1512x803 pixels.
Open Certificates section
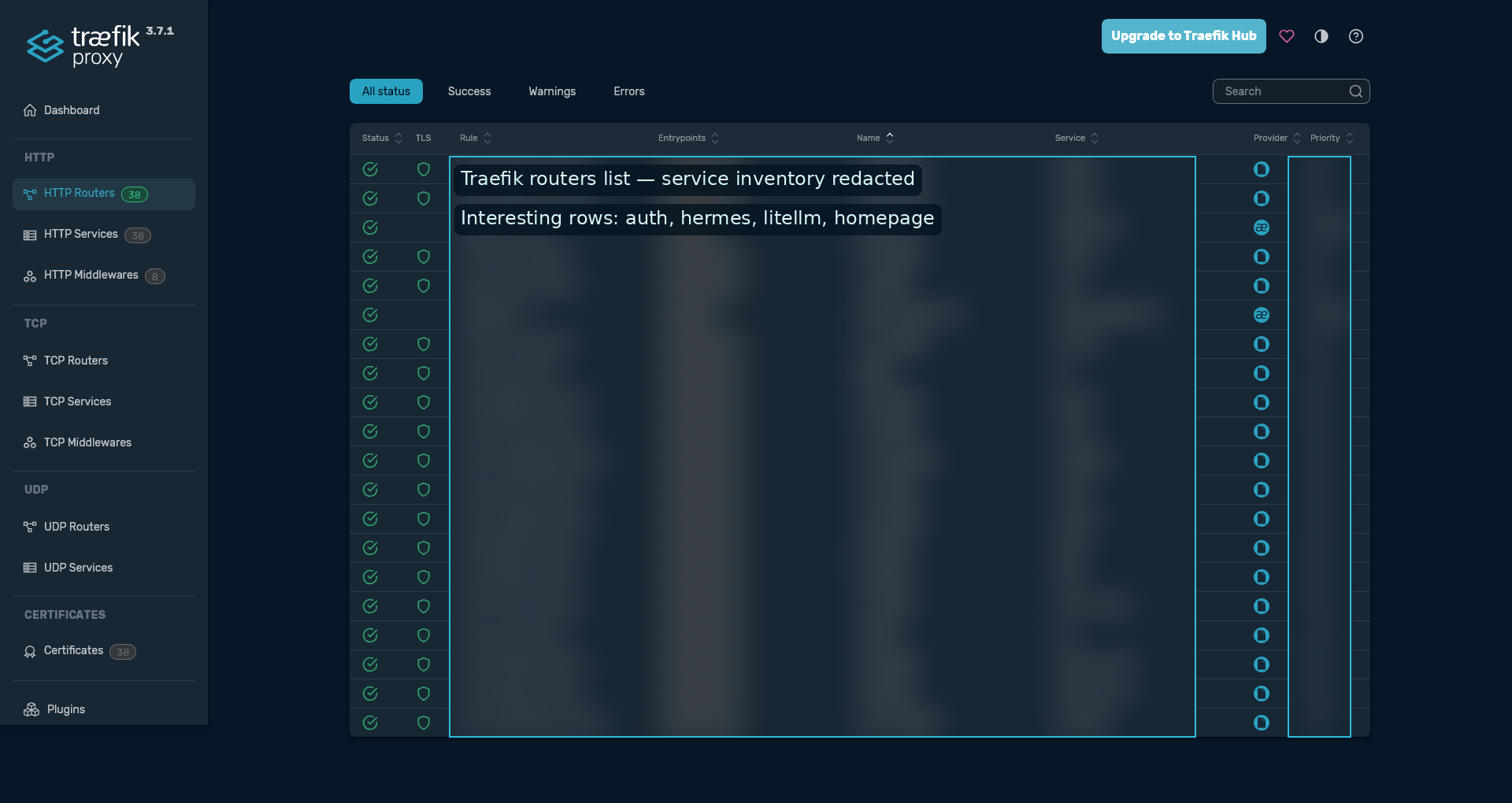(104, 651)
